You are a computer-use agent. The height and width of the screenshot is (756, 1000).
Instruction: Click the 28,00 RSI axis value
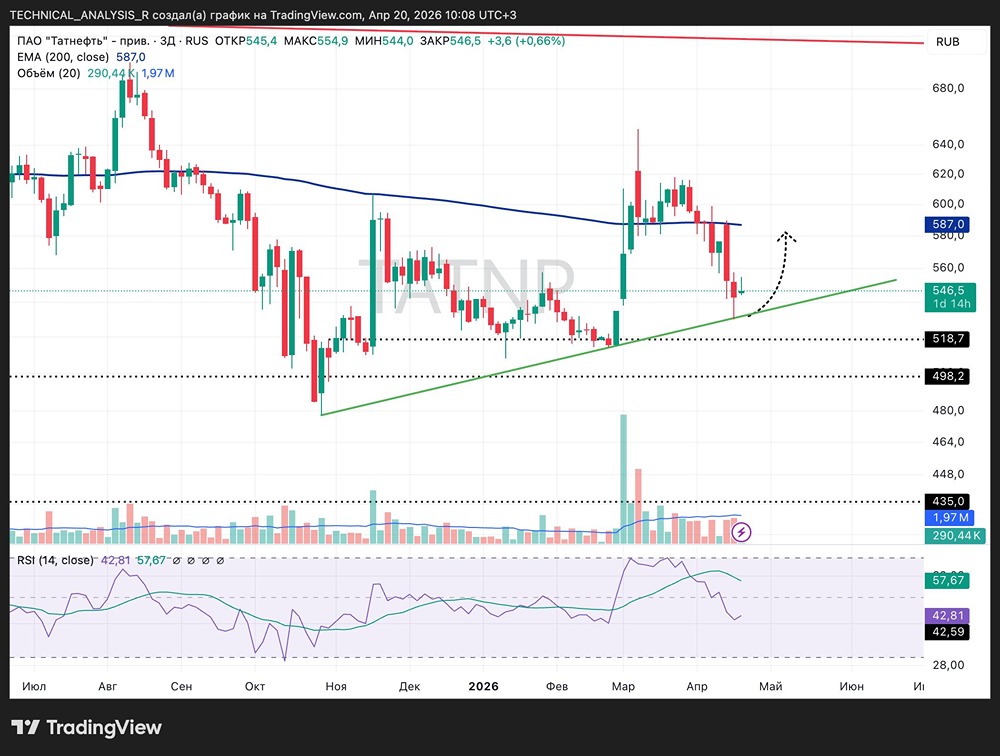(948, 665)
